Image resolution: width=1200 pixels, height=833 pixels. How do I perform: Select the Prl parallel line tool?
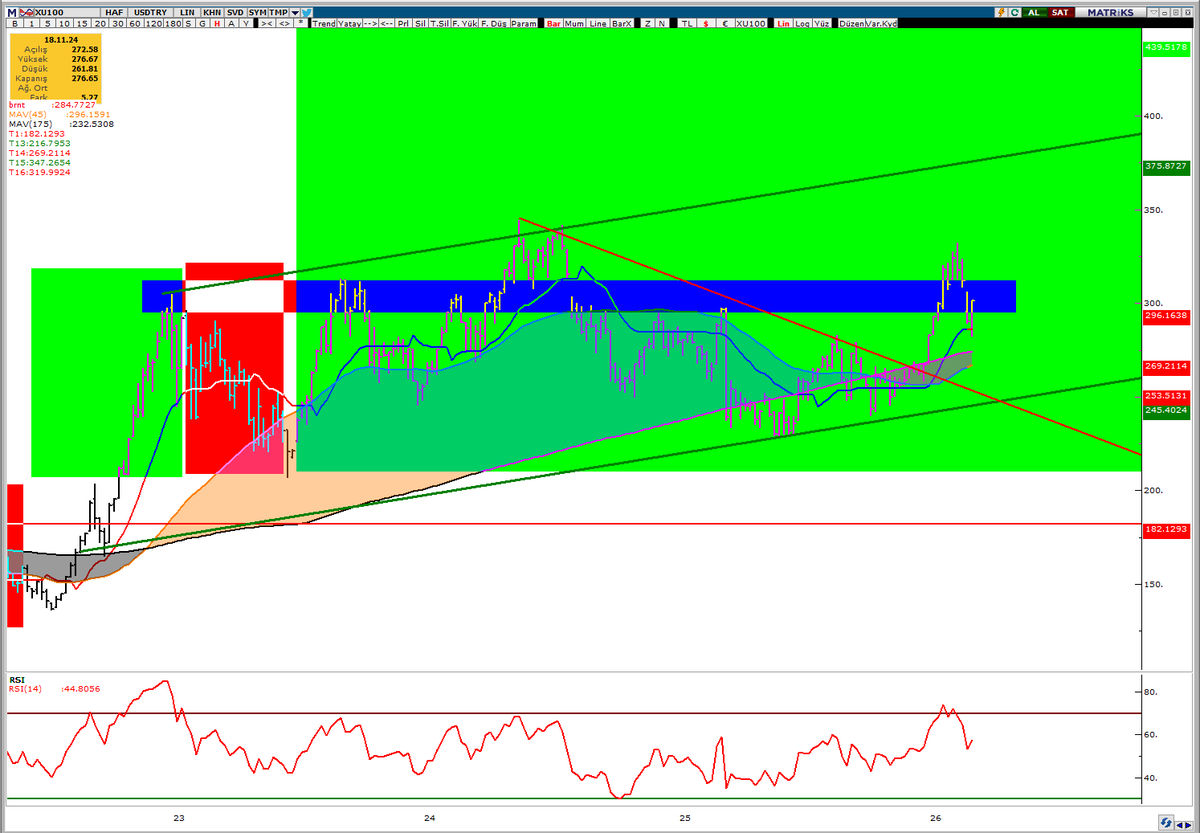[403, 23]
